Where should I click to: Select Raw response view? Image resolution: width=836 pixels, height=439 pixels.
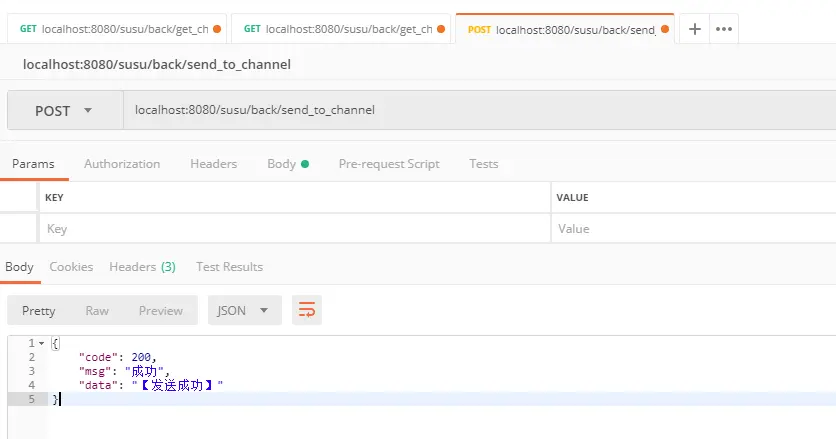tap(97, 310)
